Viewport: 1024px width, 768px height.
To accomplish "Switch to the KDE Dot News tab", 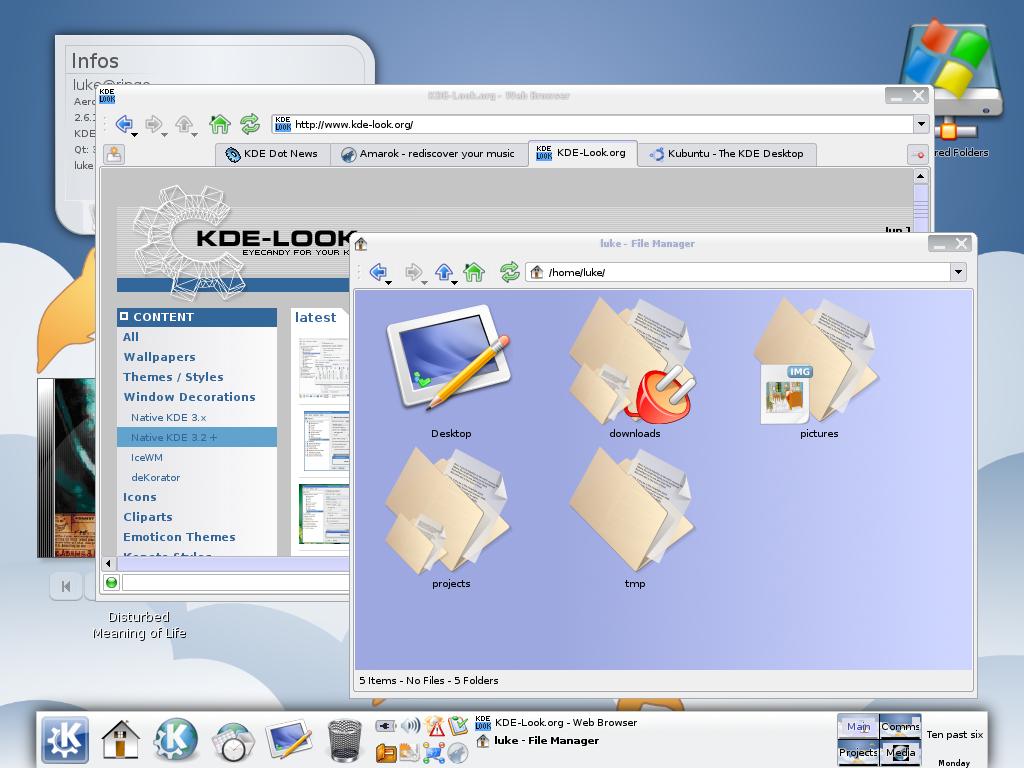I will click(272, 154).
